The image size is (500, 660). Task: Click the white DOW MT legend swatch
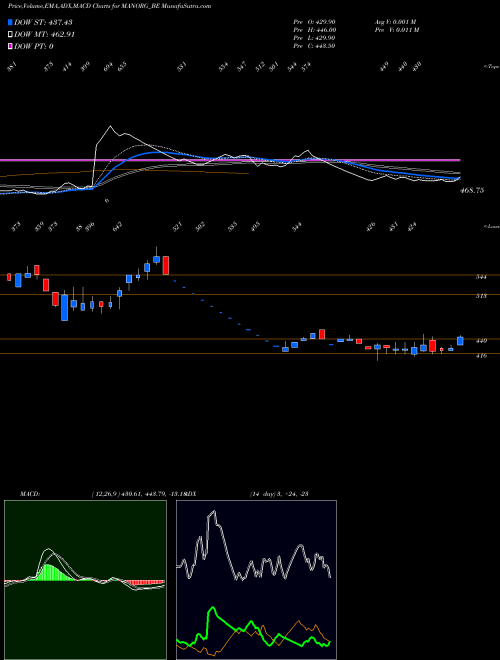(x=10, y=35)
